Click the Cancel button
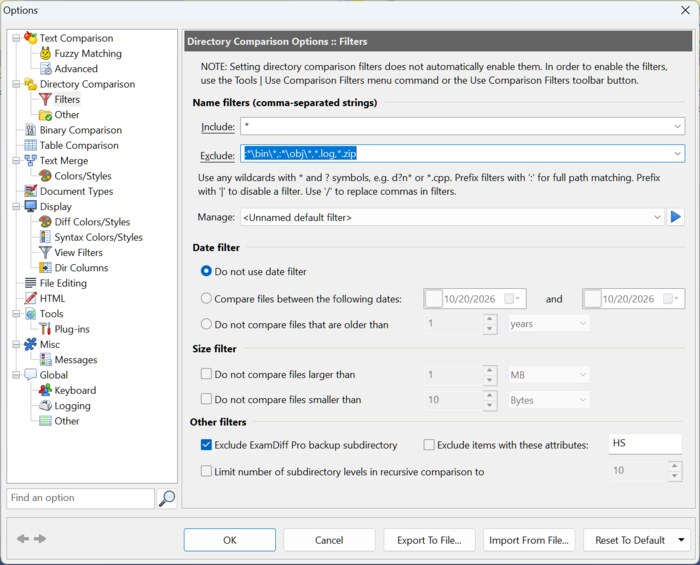 coord(329,540)
